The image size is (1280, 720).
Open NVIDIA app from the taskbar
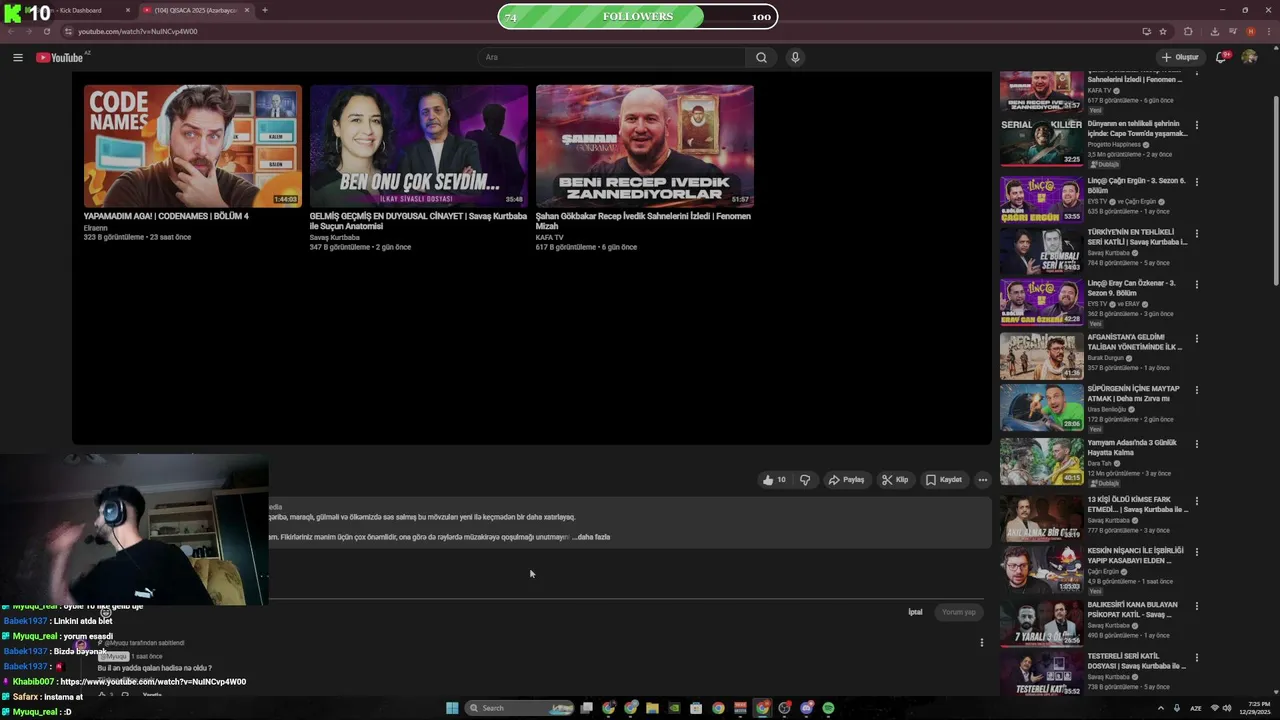pos(674,708)
